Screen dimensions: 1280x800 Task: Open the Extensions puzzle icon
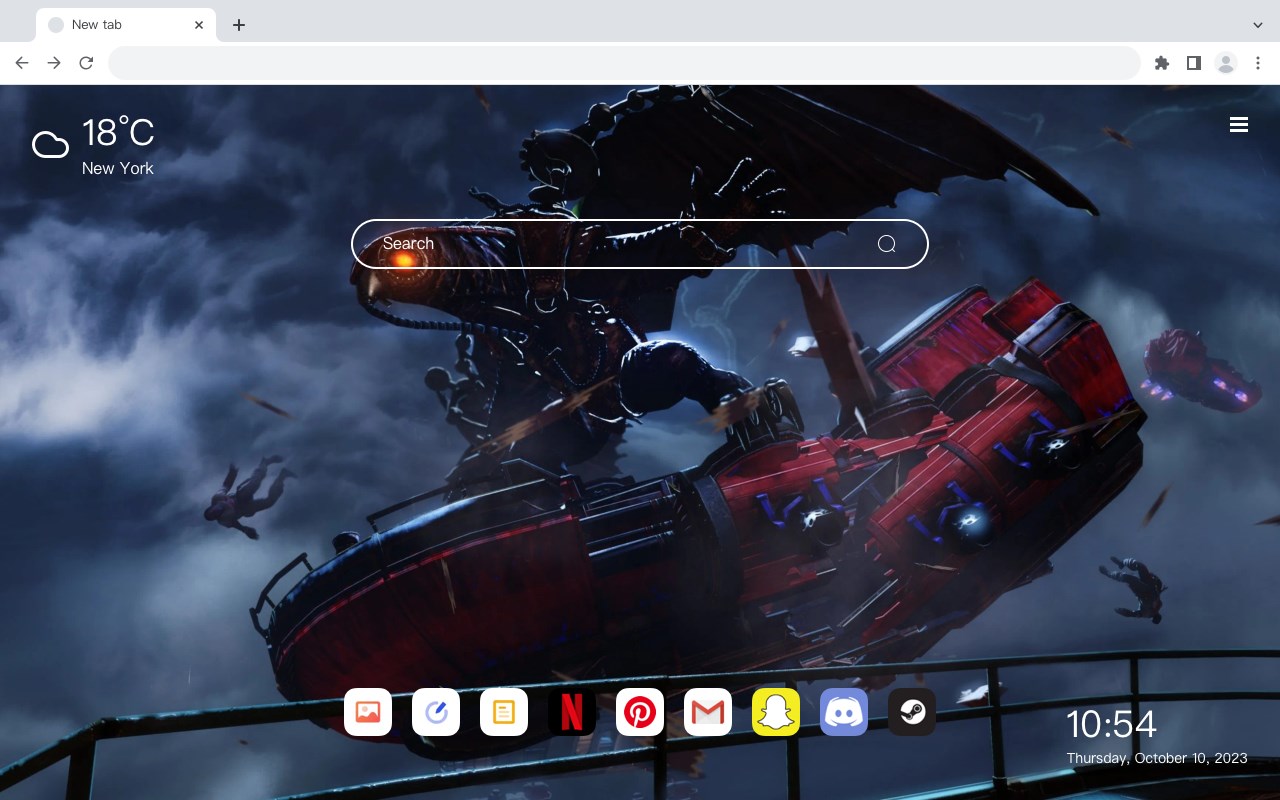1162,63
